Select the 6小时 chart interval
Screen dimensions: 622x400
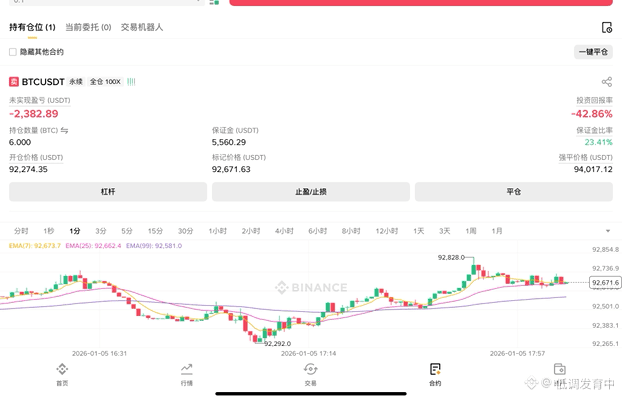[318, 231]
